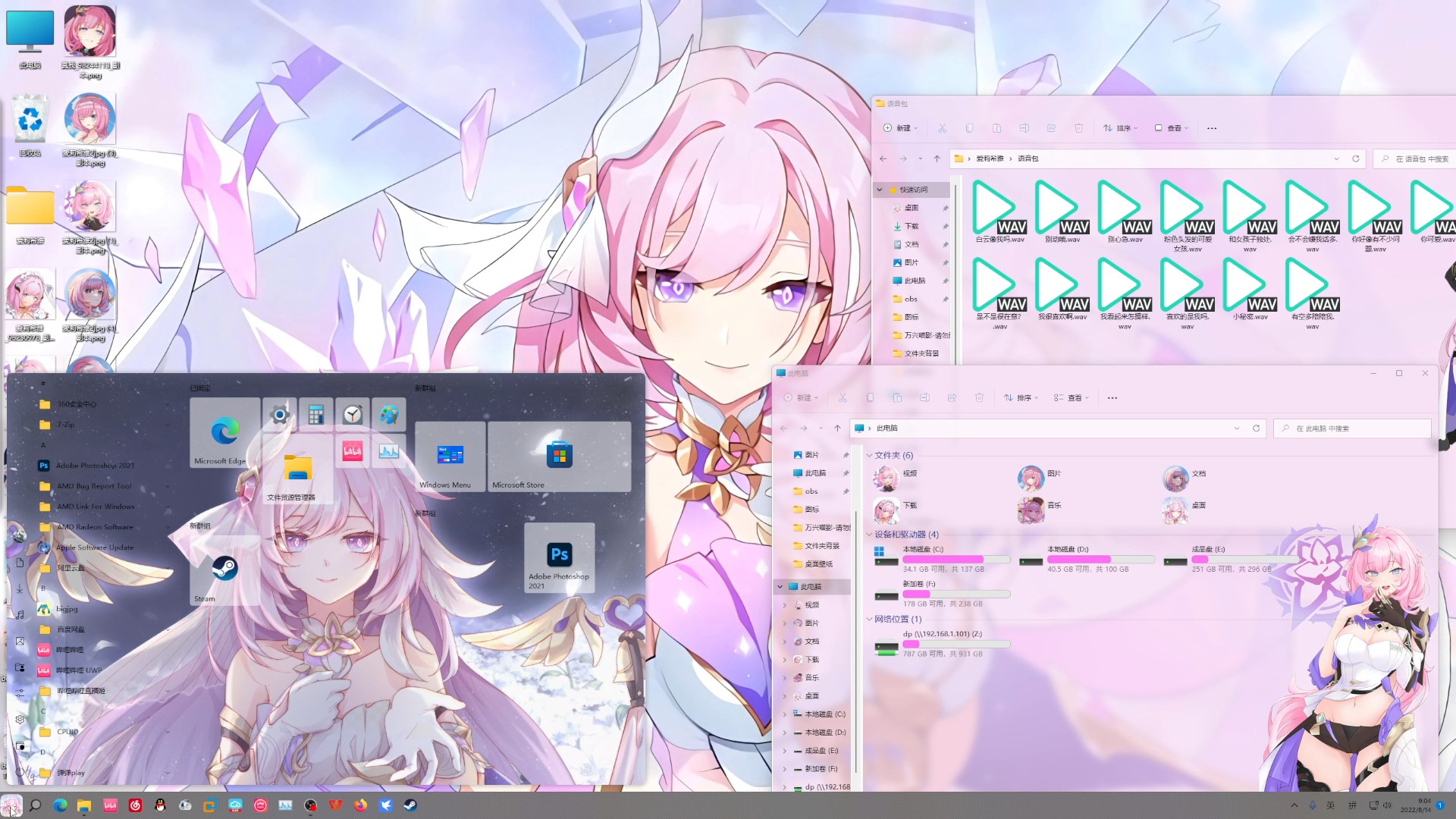Launch Adobe Photoshop 2021 tile
This screenshot has width=1456, height=819.
click(x=560, y=557)
